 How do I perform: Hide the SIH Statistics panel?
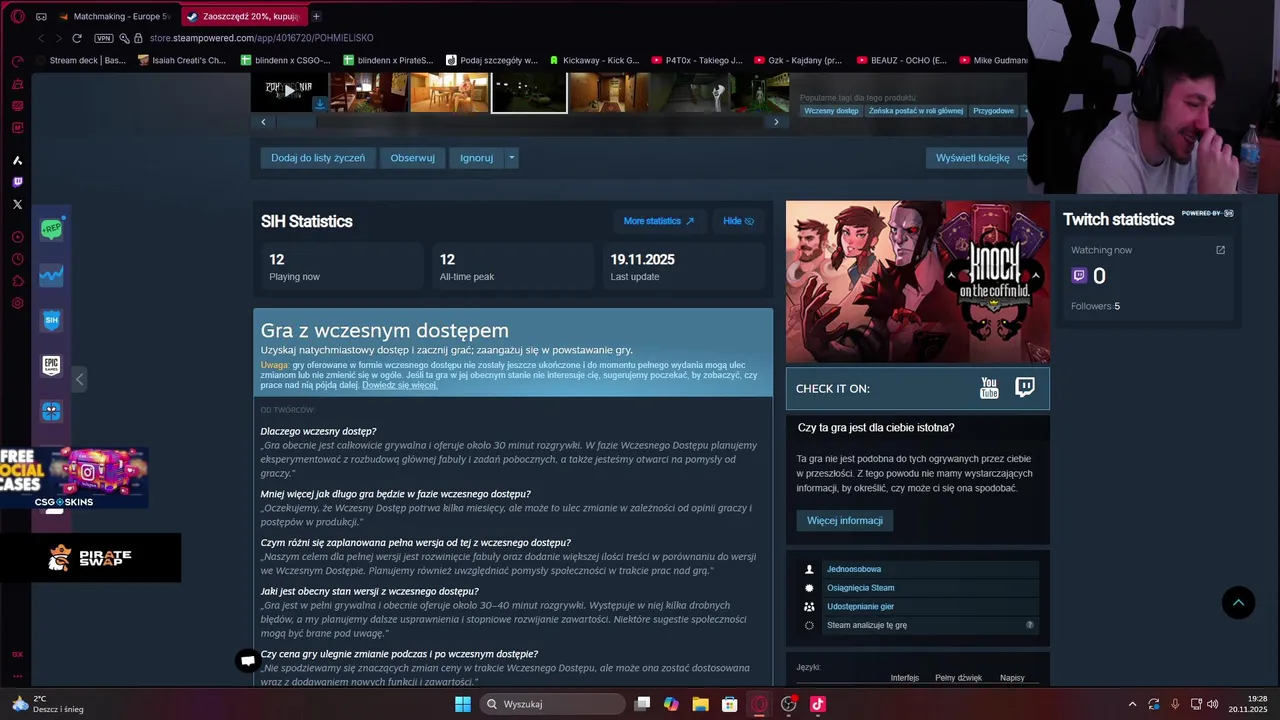[738, 221]
